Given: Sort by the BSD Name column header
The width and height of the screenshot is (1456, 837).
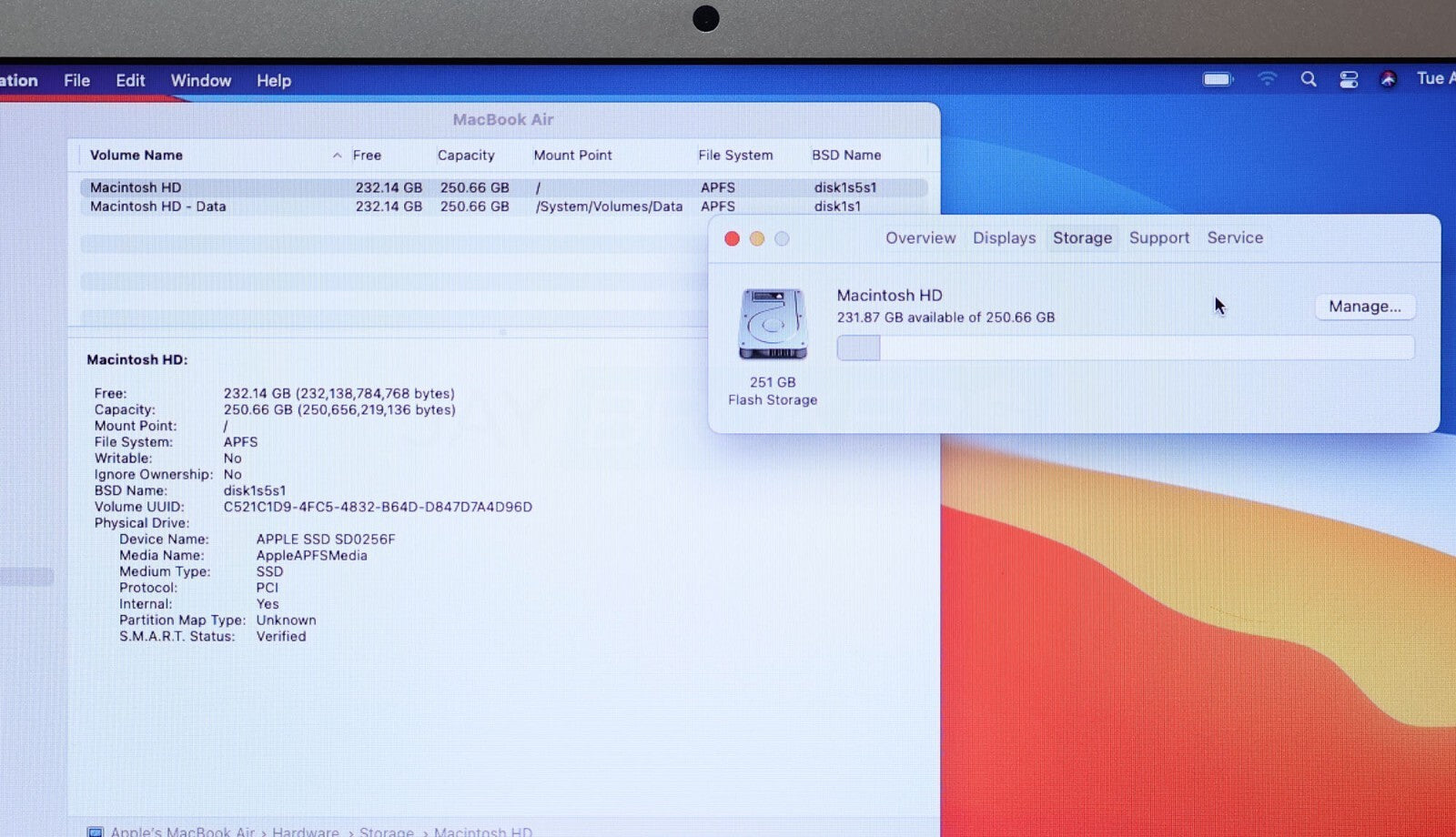Looking at the screenshot, I should click(846, 155).
